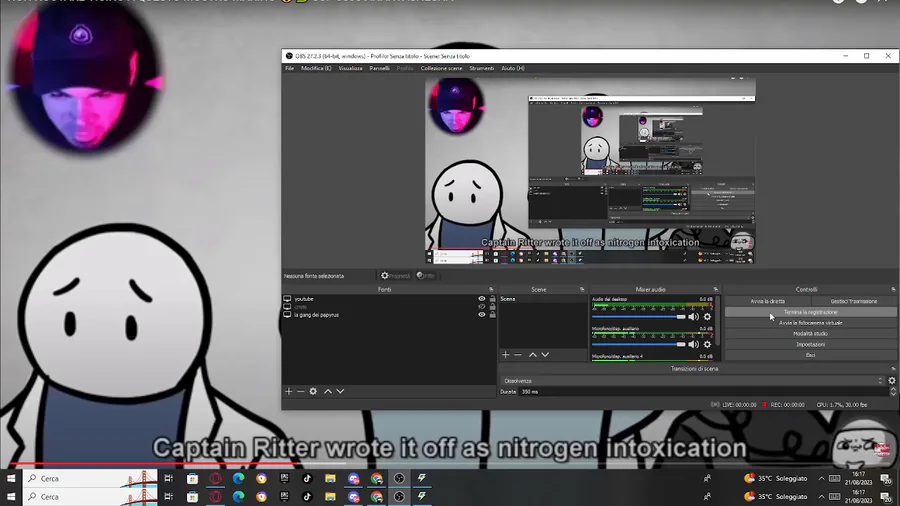900x506 pixels.
Task: Click Esci button in Controlli
Action: click(x=810, y=355)
